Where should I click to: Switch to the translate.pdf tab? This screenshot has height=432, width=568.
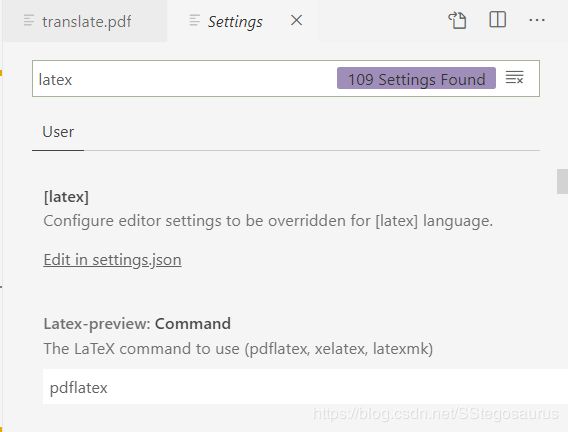click(x=85, y=21)
